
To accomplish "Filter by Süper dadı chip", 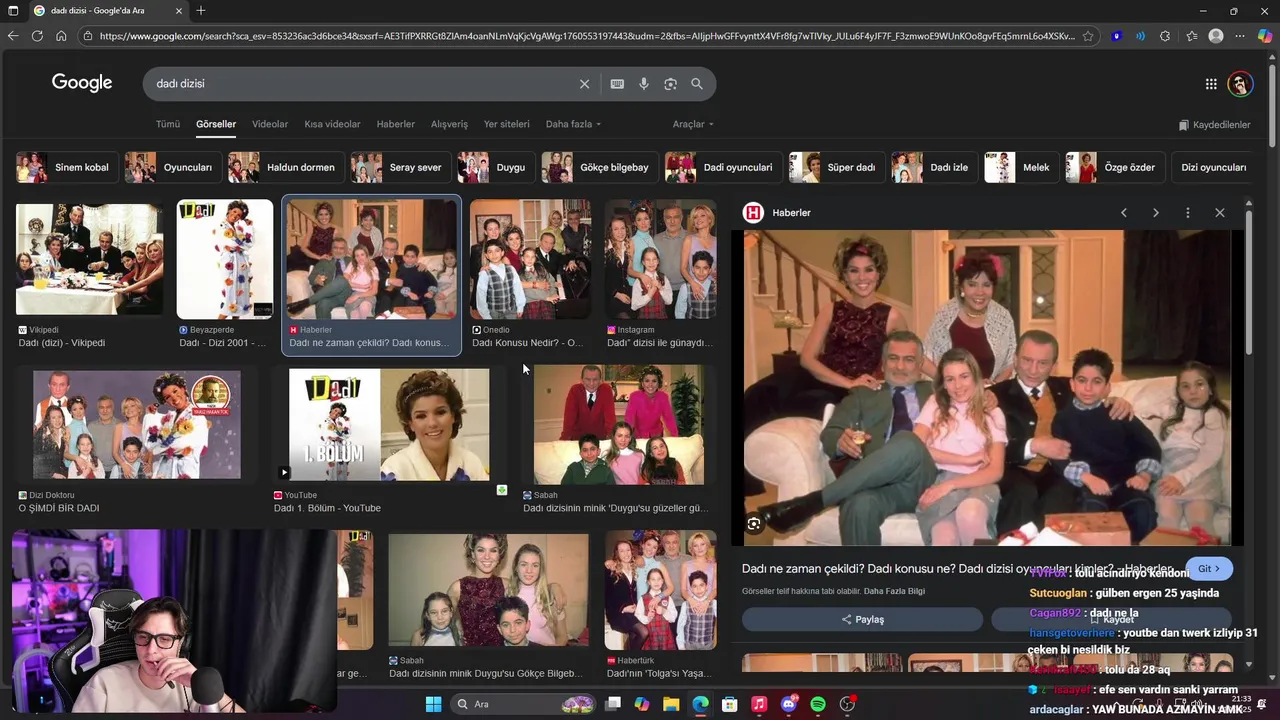I will coord(838,167).
